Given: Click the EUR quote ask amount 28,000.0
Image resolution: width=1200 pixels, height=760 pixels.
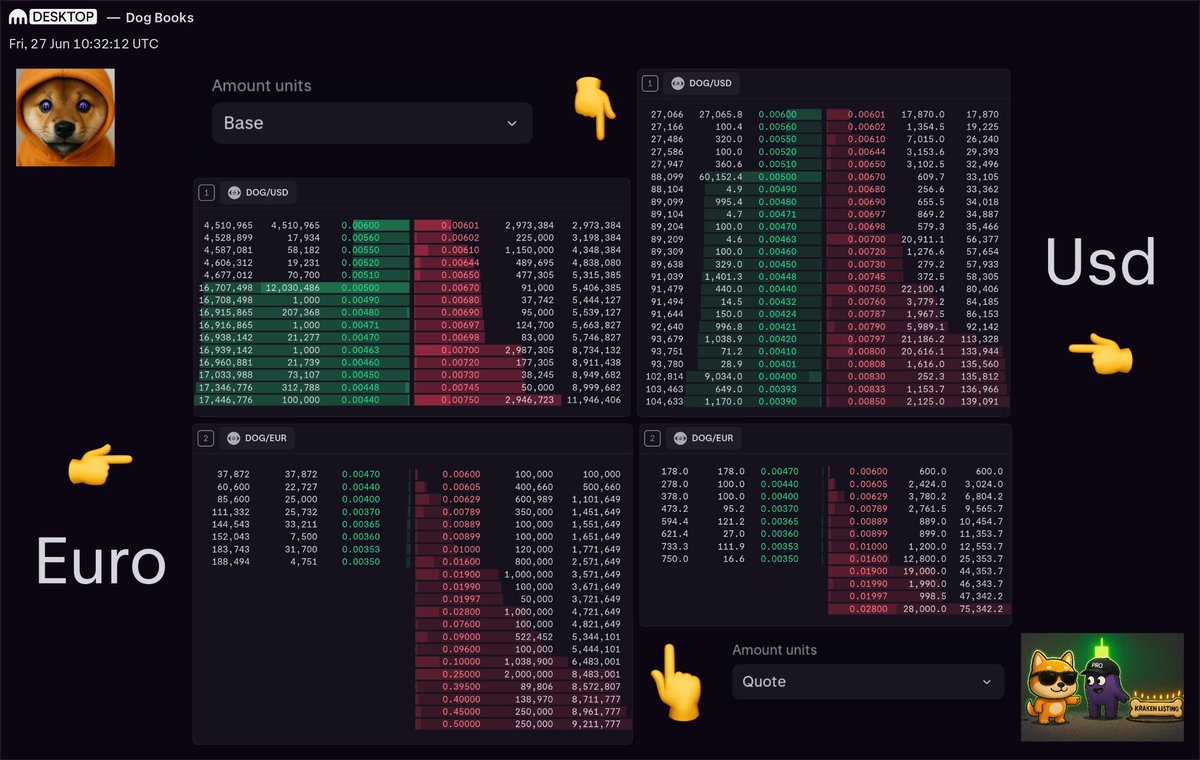Looking at the screenshot, I should tap(924, 608).
